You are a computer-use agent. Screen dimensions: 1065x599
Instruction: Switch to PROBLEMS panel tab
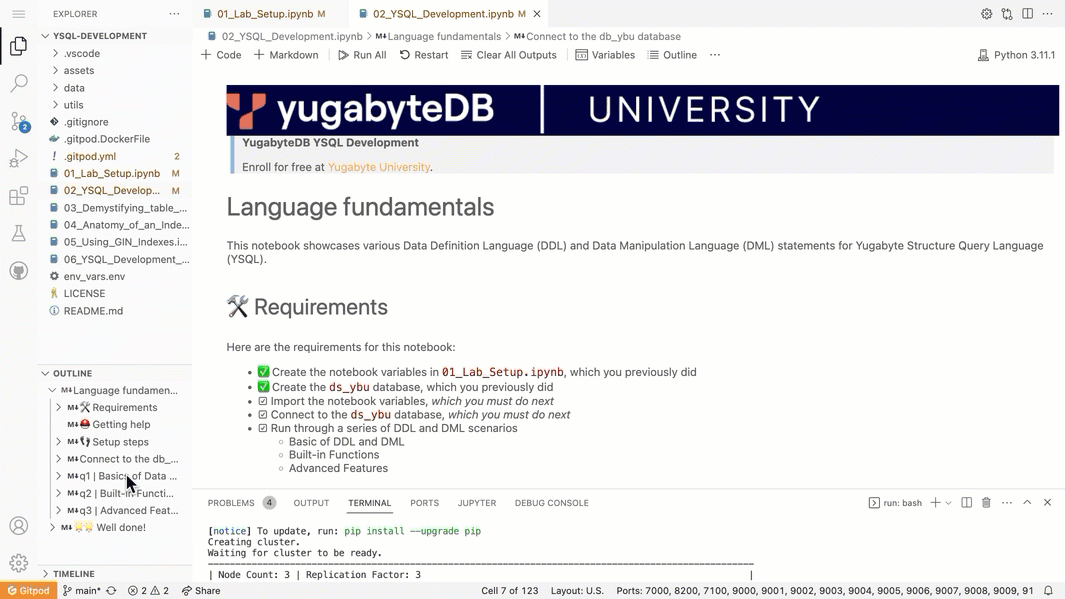(x=231, y=503)
